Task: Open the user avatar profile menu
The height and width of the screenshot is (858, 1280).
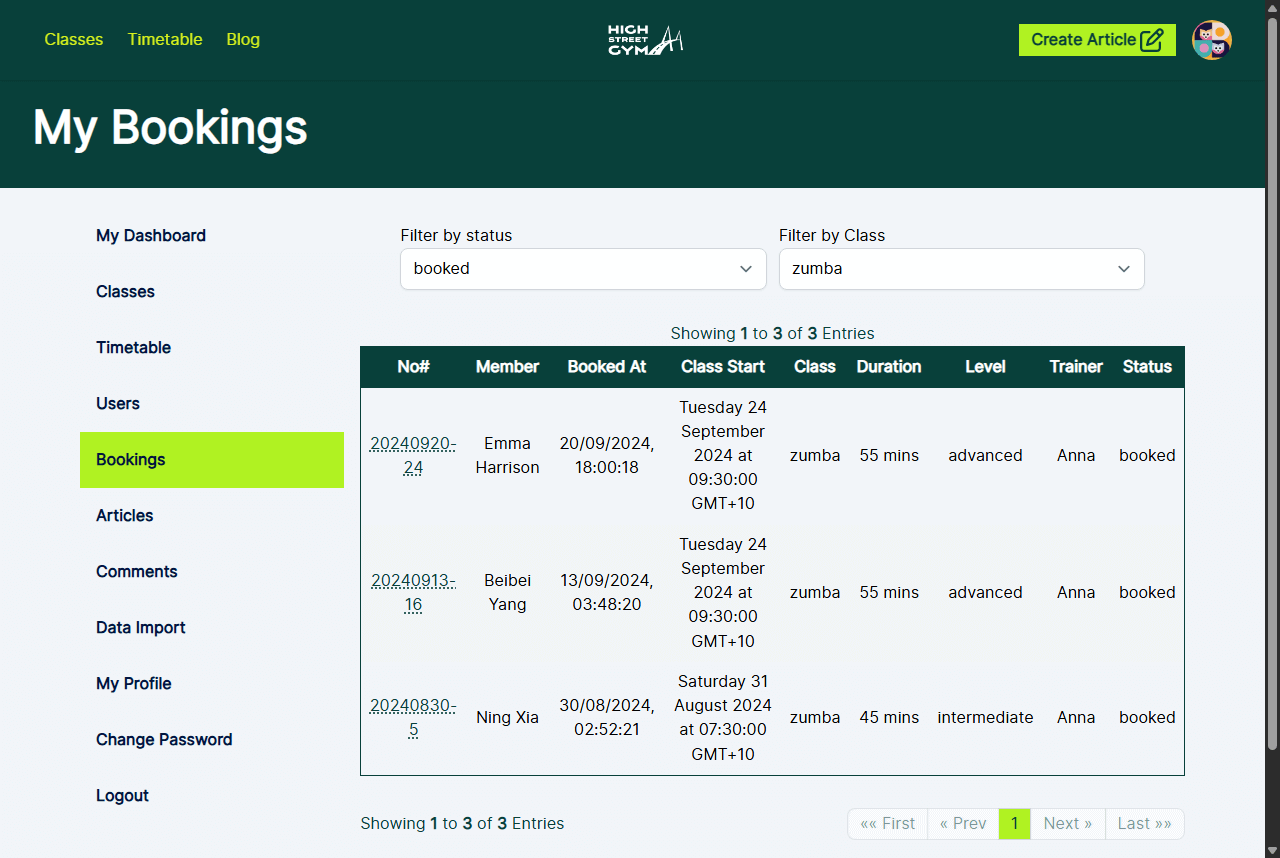Action: pyautogui.click(x=1211, y=40)
